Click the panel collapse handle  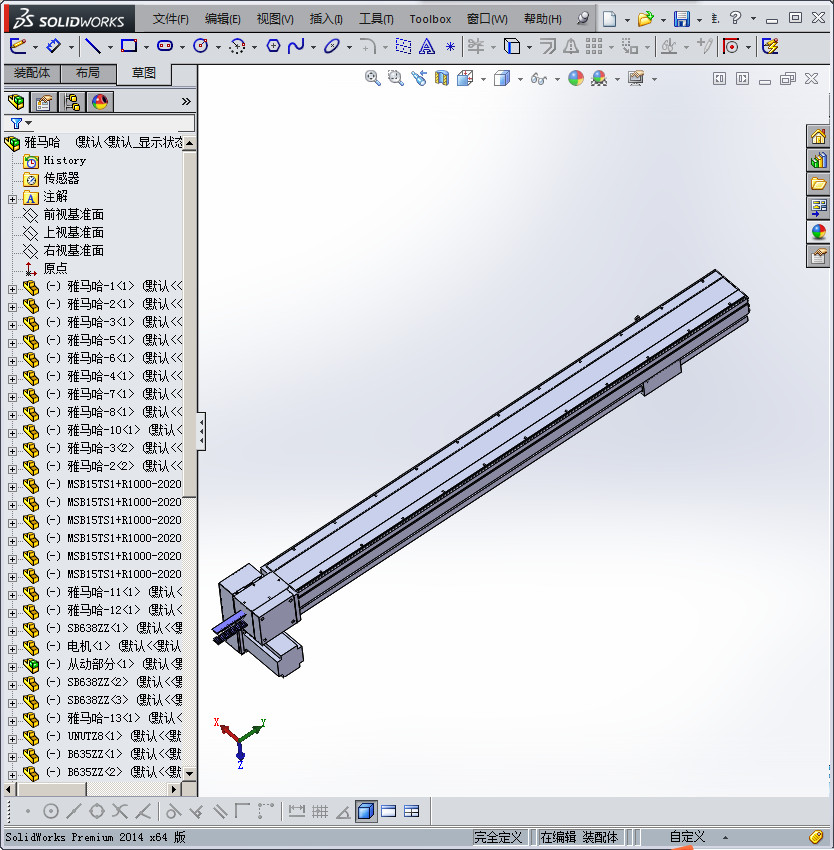(201, 432)
